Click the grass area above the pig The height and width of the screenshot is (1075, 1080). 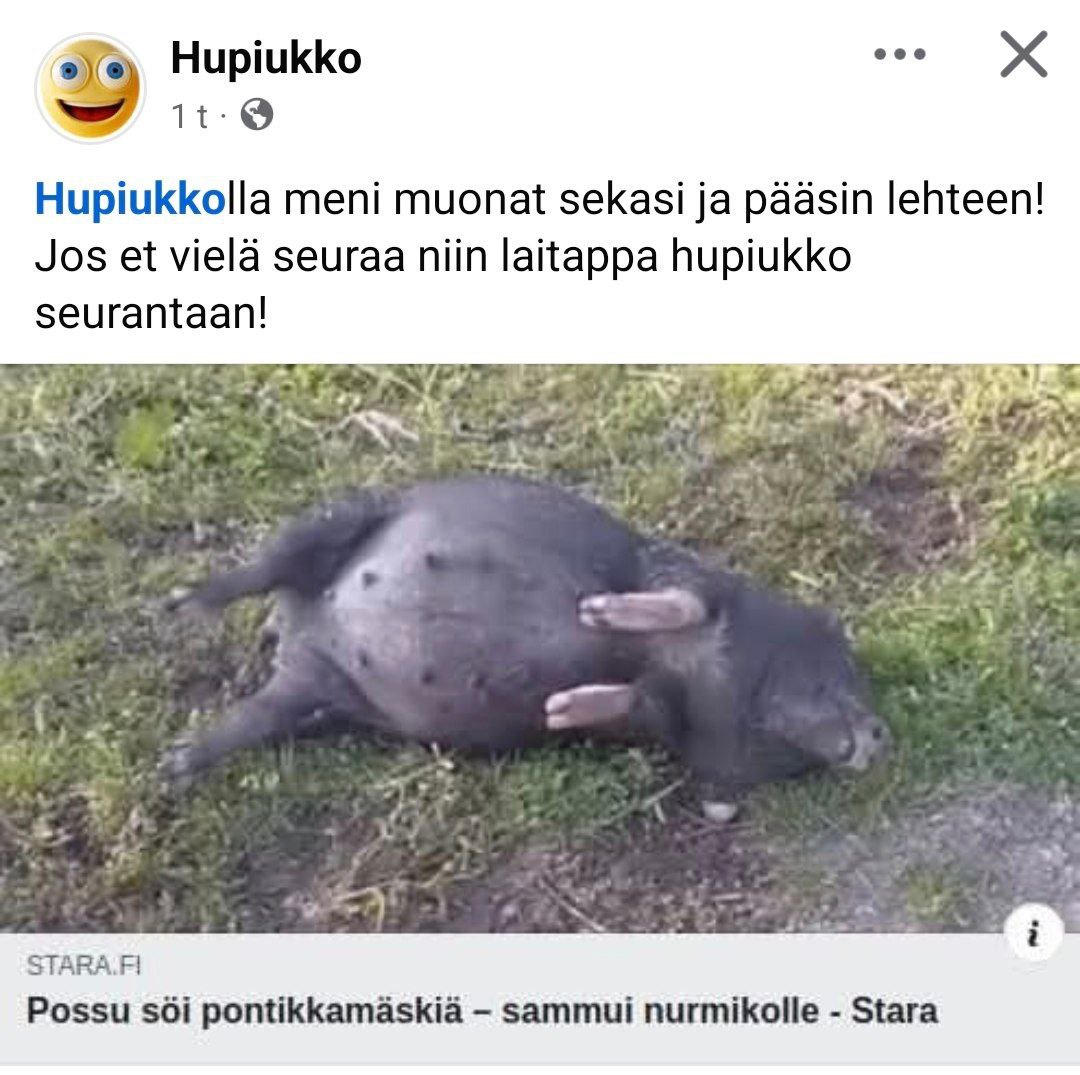pyautogui.click(x=540, y=420)
